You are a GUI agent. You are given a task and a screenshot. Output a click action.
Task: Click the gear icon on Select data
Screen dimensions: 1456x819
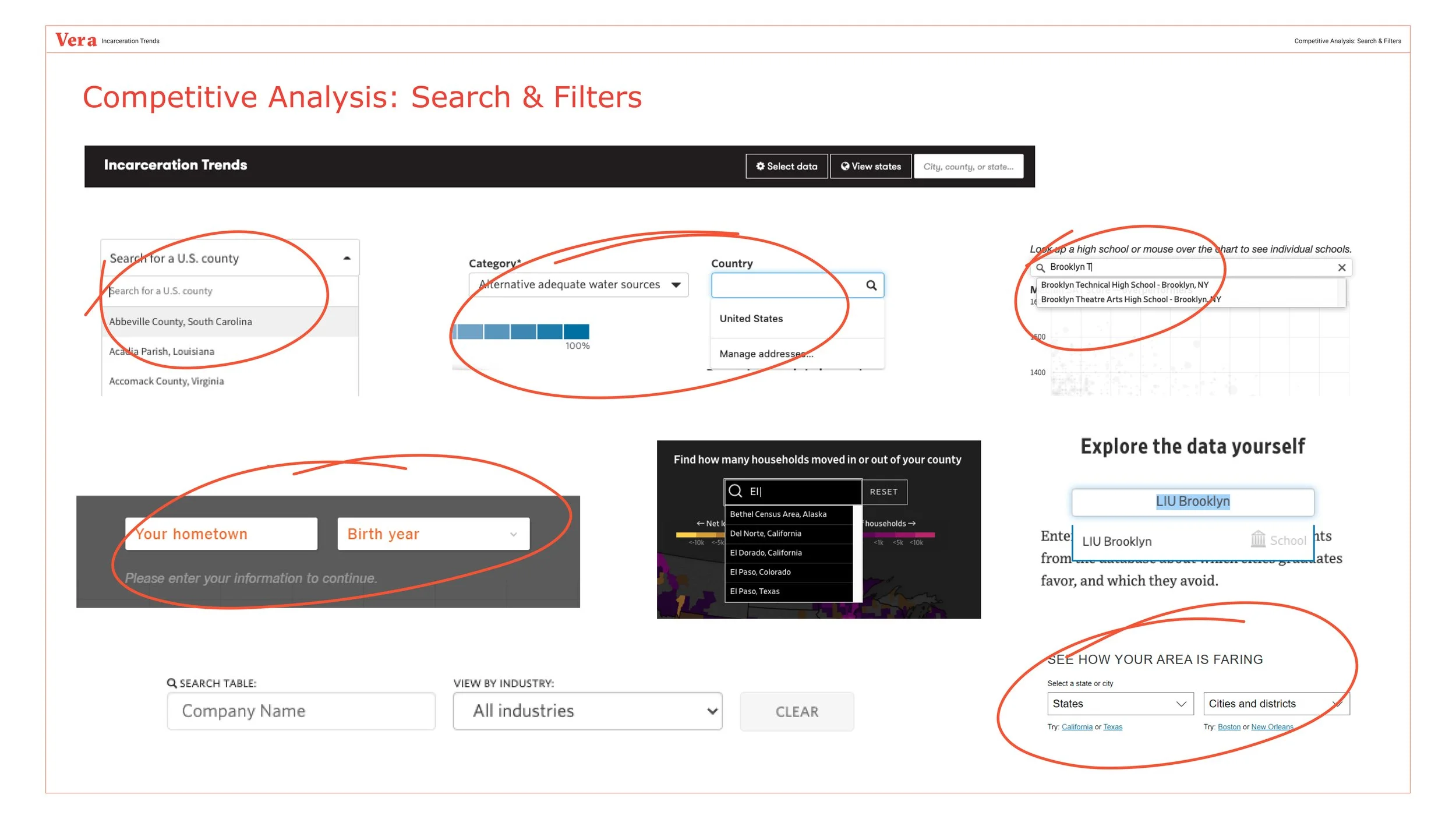pos(761,167)
